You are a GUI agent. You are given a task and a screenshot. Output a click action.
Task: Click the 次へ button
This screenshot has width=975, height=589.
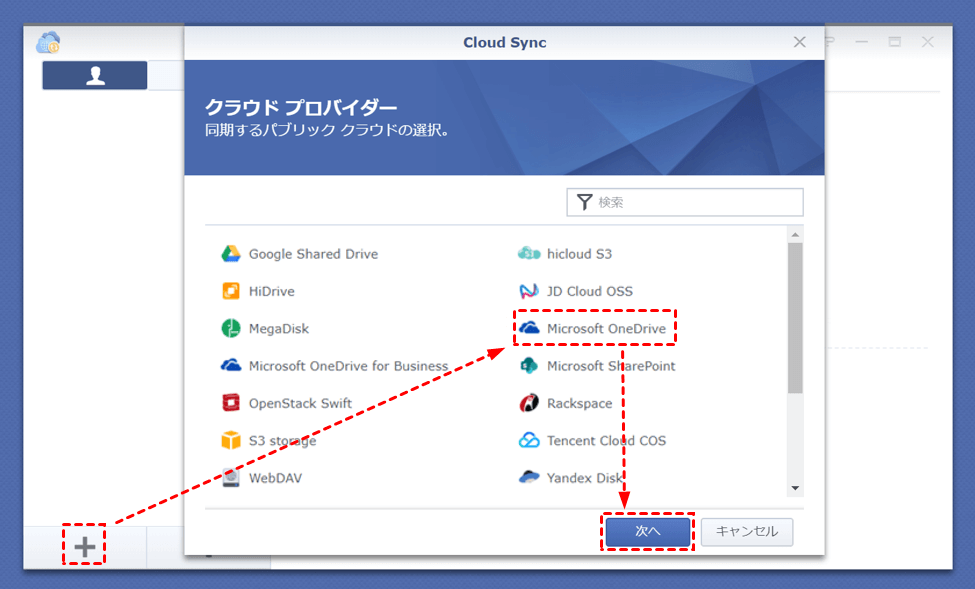click(x=647, y=531)
